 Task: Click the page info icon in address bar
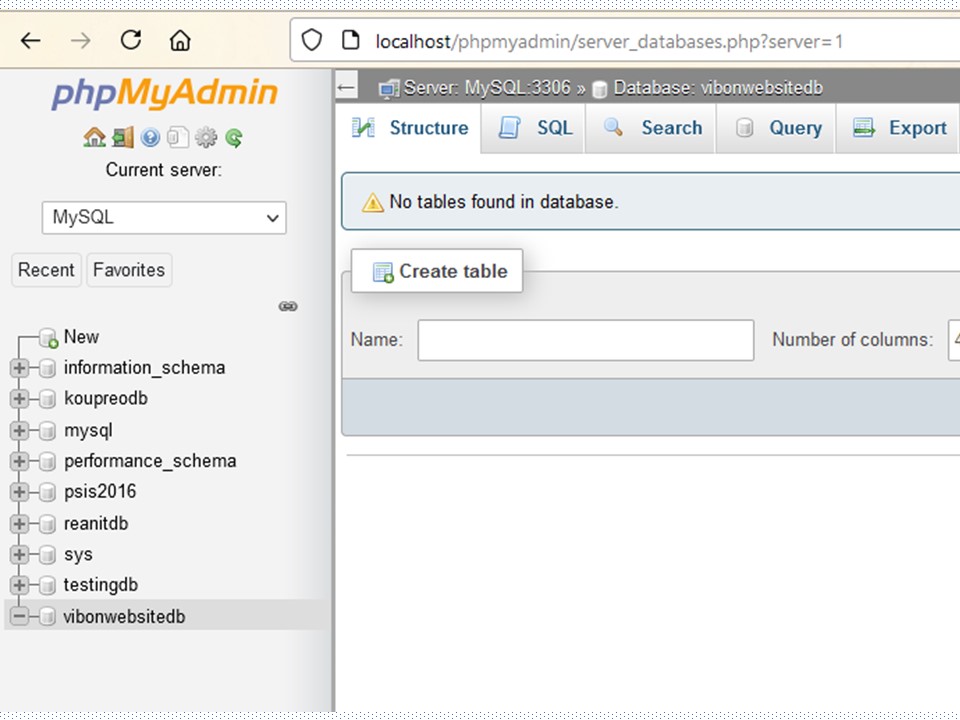click(x=350, y=40)
